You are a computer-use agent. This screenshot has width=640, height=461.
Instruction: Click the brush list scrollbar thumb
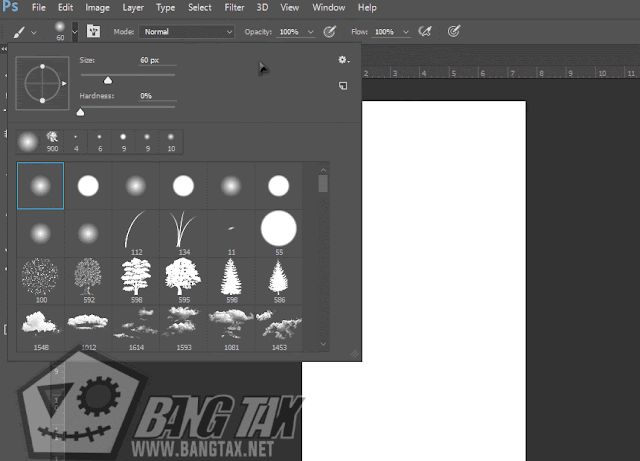[323, 183]
